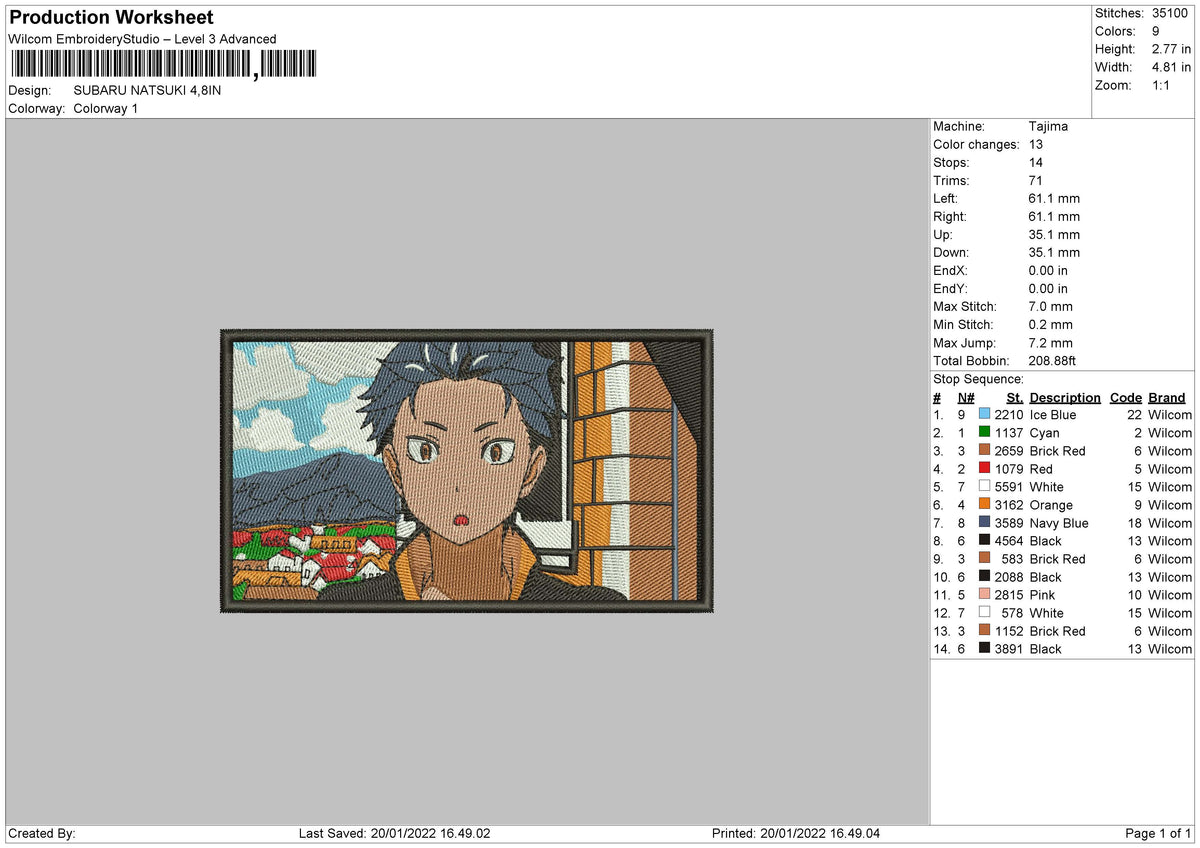Image resolution: width=1200 pixels, height=848 pixels.
Task: Click the 'Stop Sequence:' label
Action: click(978, 379)
